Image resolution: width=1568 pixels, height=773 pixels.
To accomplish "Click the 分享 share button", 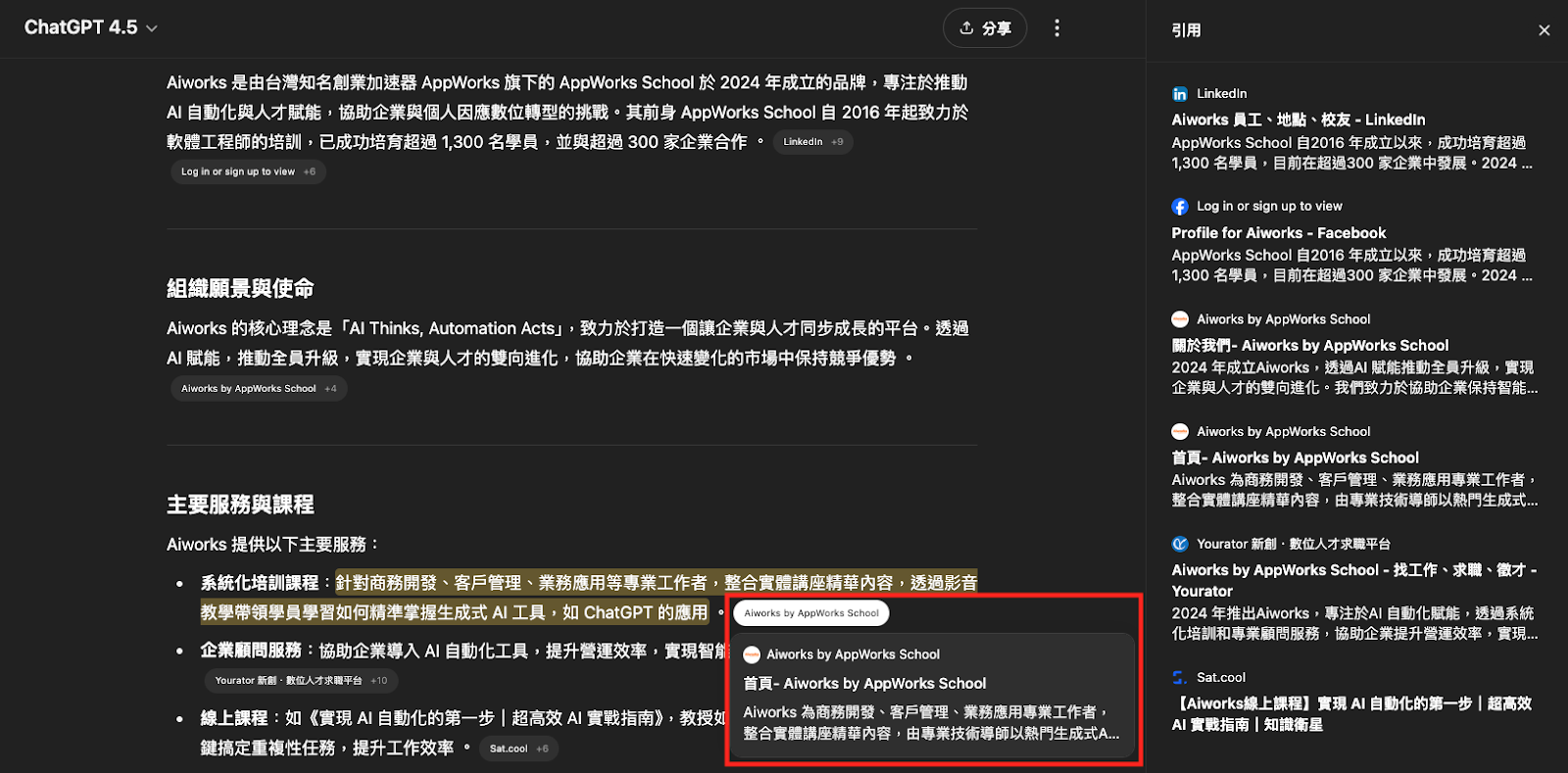I will [985, 27].
